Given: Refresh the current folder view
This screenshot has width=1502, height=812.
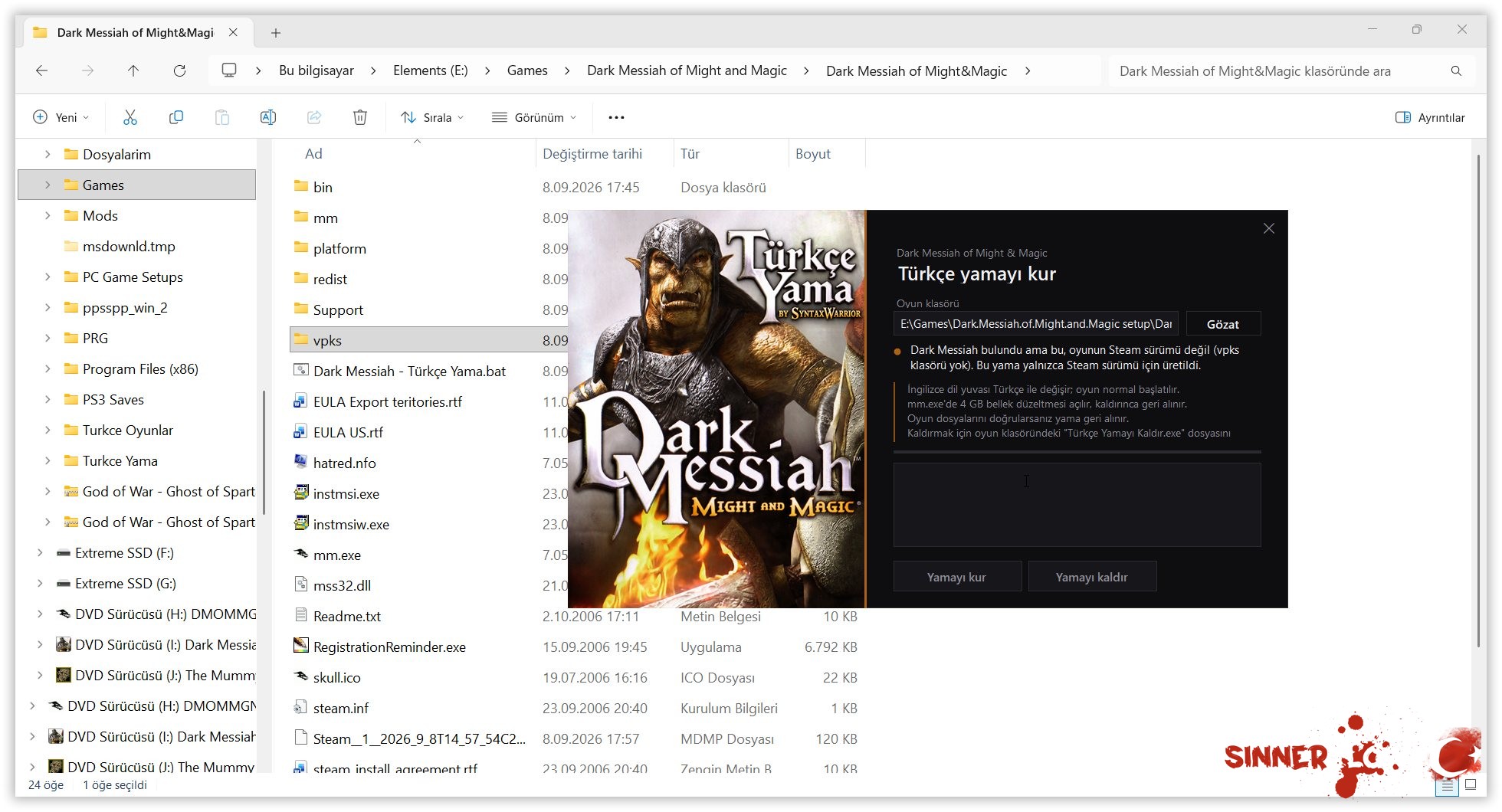Looking at the screenshot, I should [x=179, y=70].
